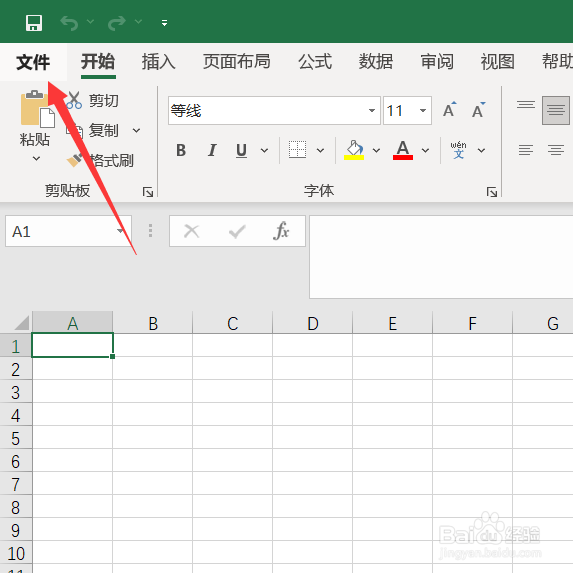Open the font name dropdown arrow

[x=372, y=111]
